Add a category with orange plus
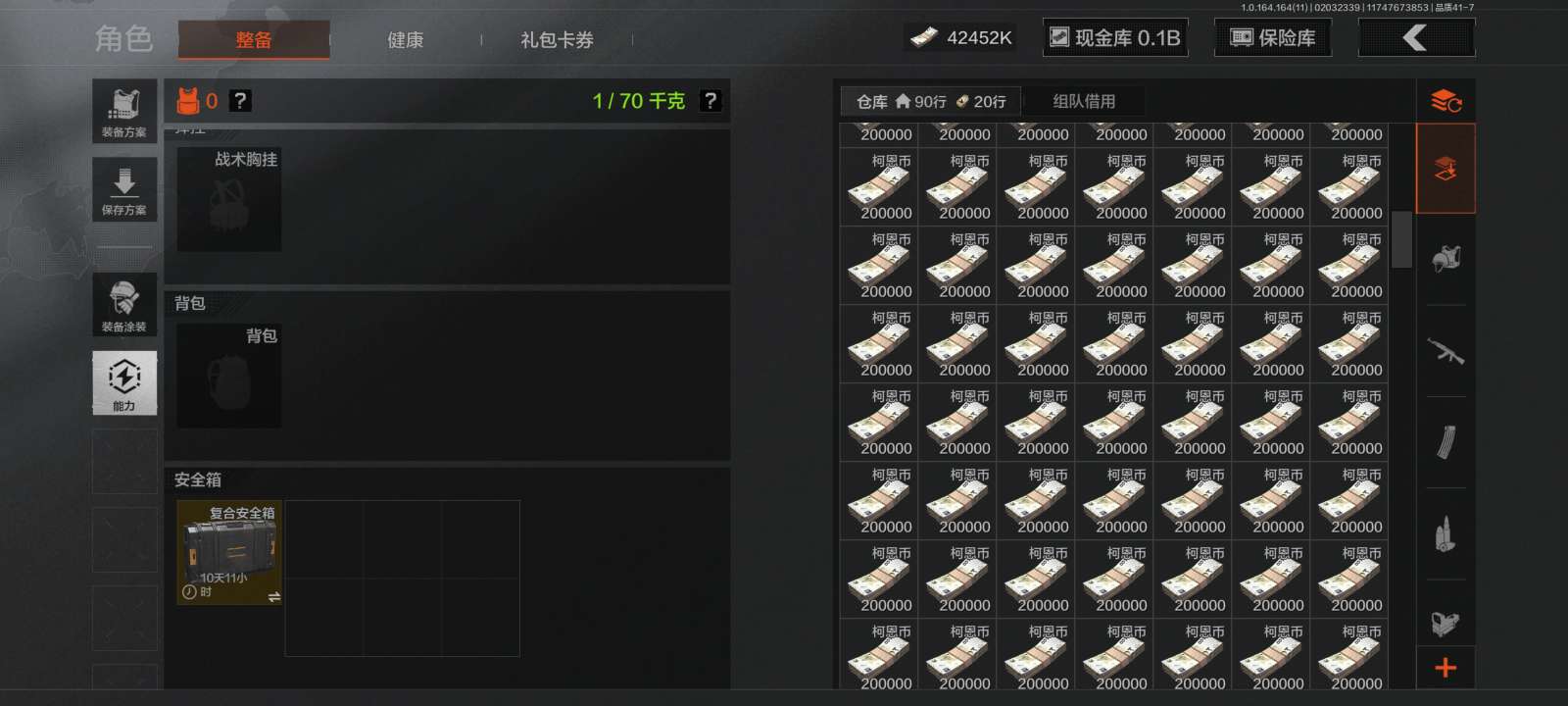 tap(1445, 668)
